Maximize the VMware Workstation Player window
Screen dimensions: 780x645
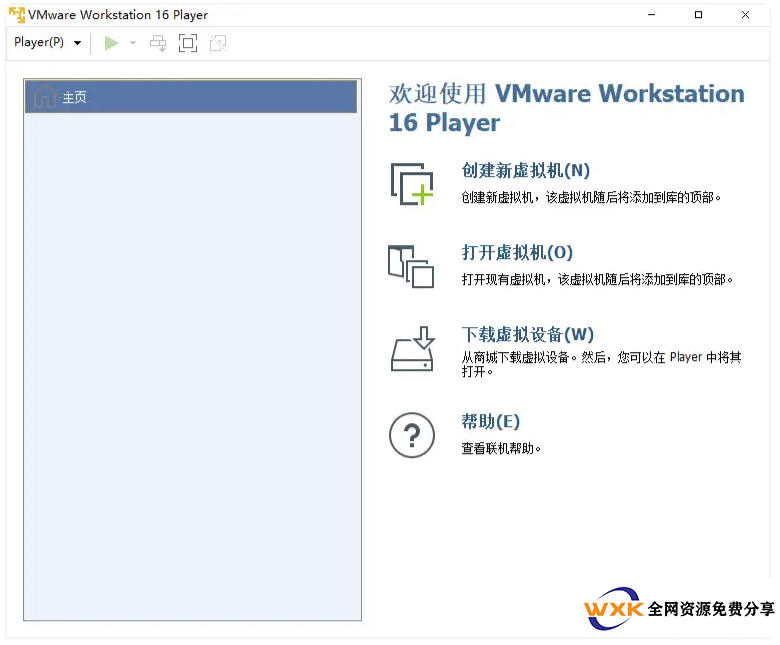point(698,15)
